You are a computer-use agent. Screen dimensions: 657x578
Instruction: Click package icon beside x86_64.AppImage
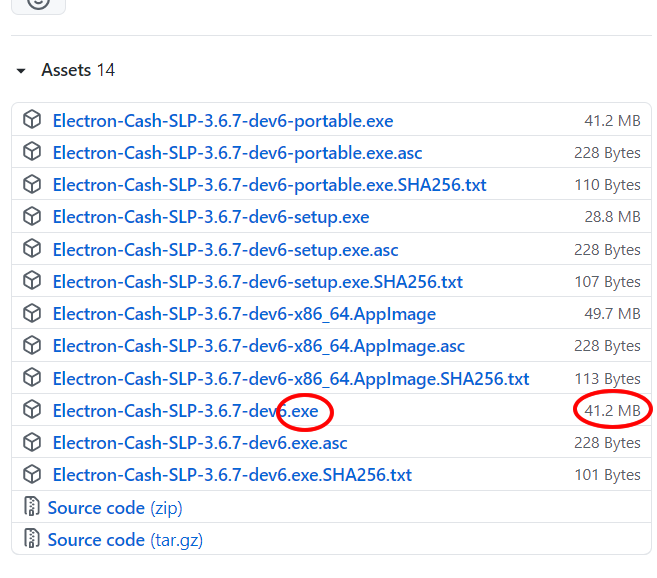[x=32, y=313]
